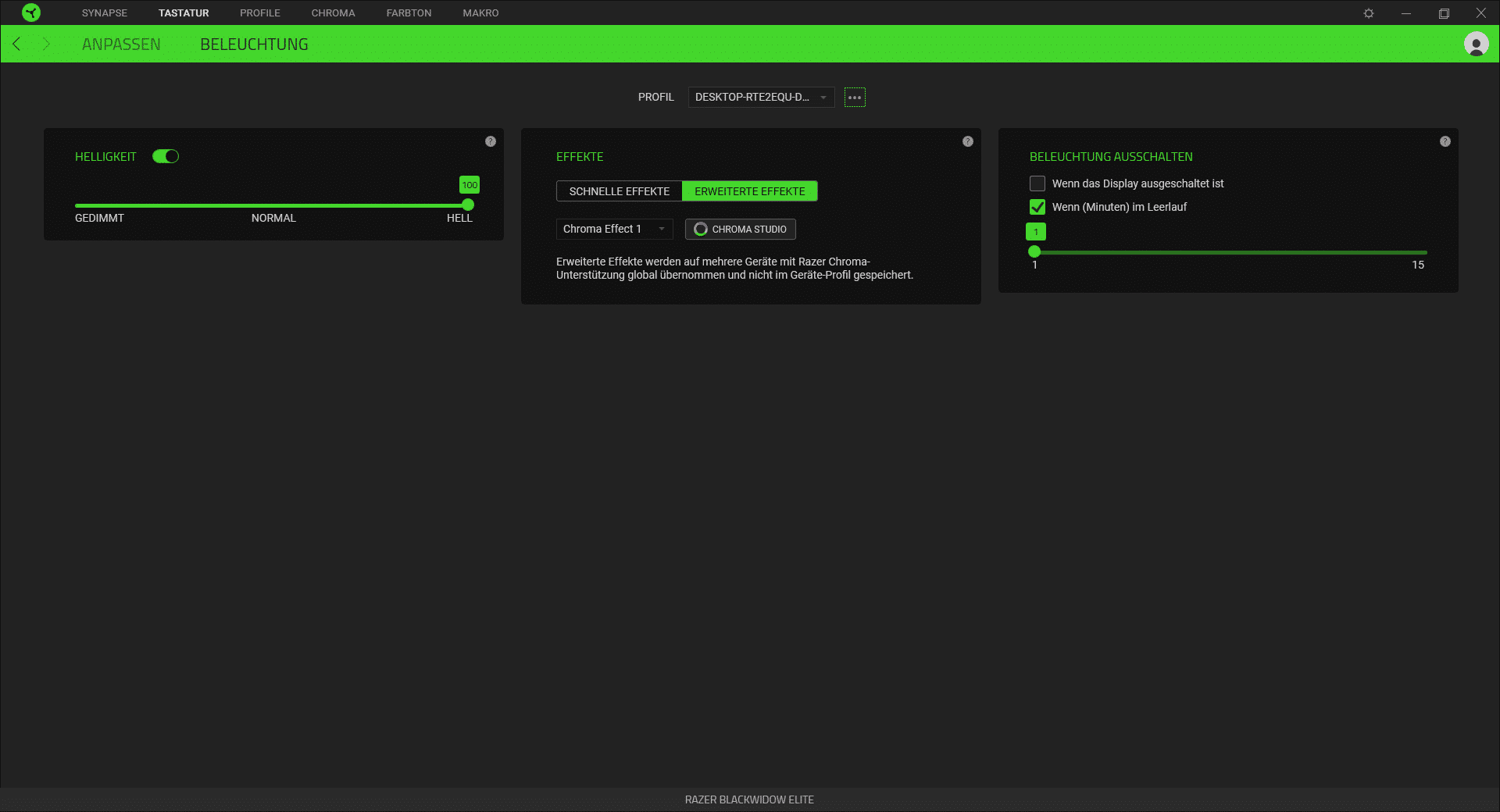Click the help icon in Helligkeit panel

coord(491,141)
